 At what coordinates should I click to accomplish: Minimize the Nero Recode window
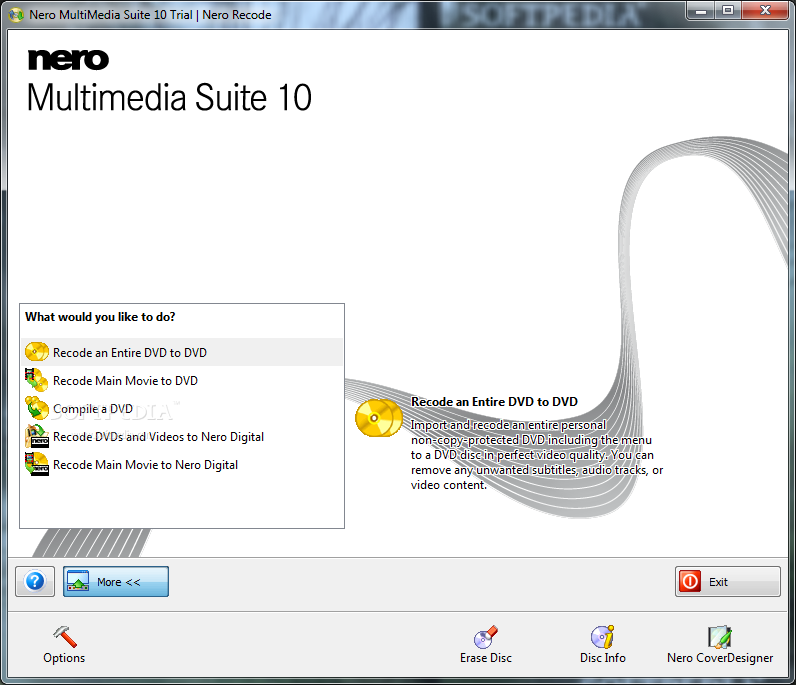pyautogui.click(x=701, y=11)
